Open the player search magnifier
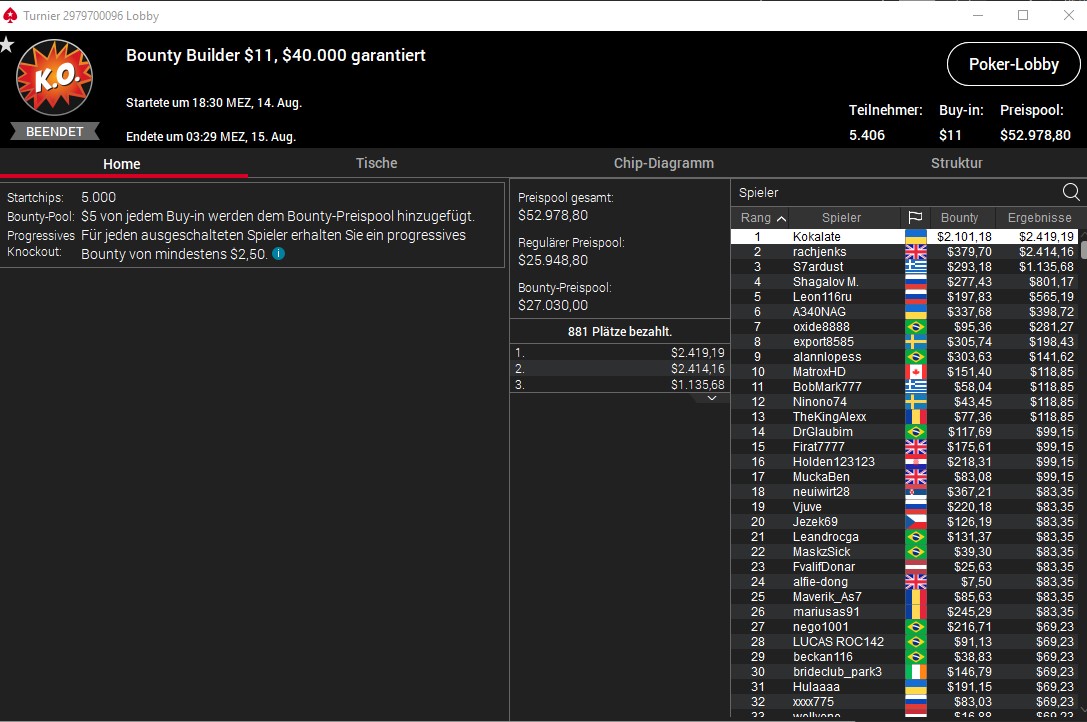 pos(1070,192)
